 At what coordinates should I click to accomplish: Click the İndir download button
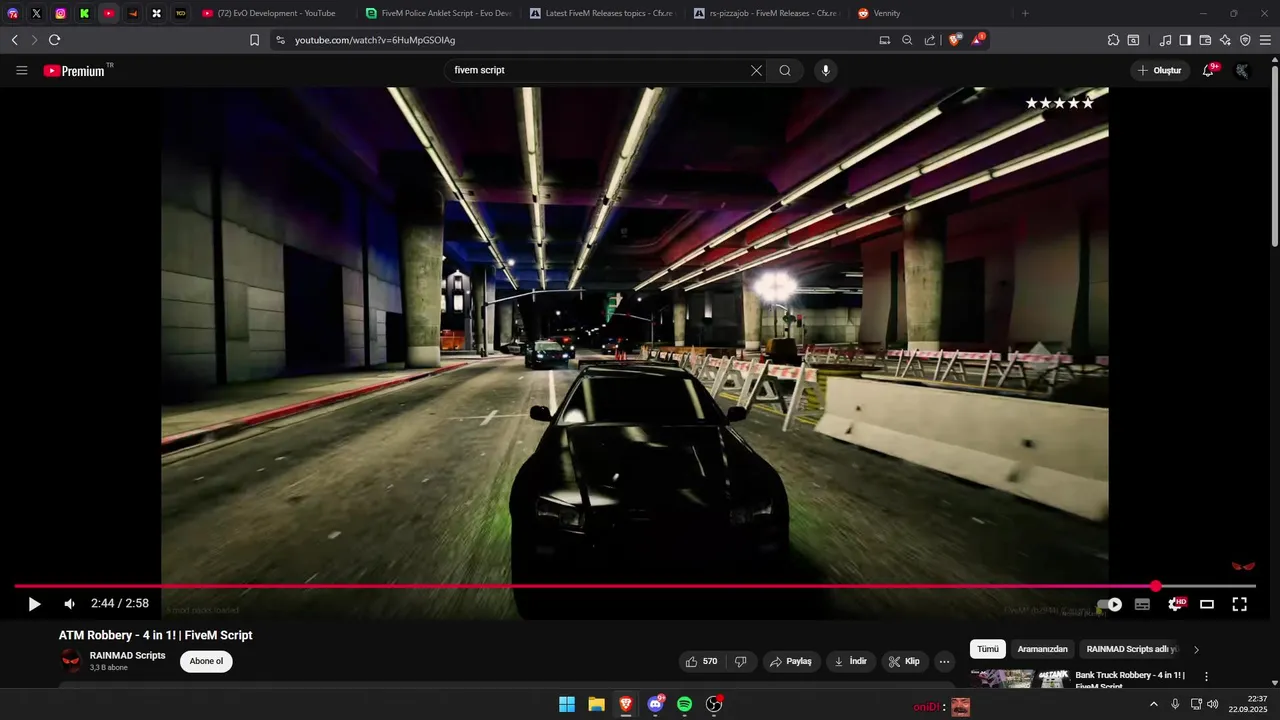(x=851, y=661)
